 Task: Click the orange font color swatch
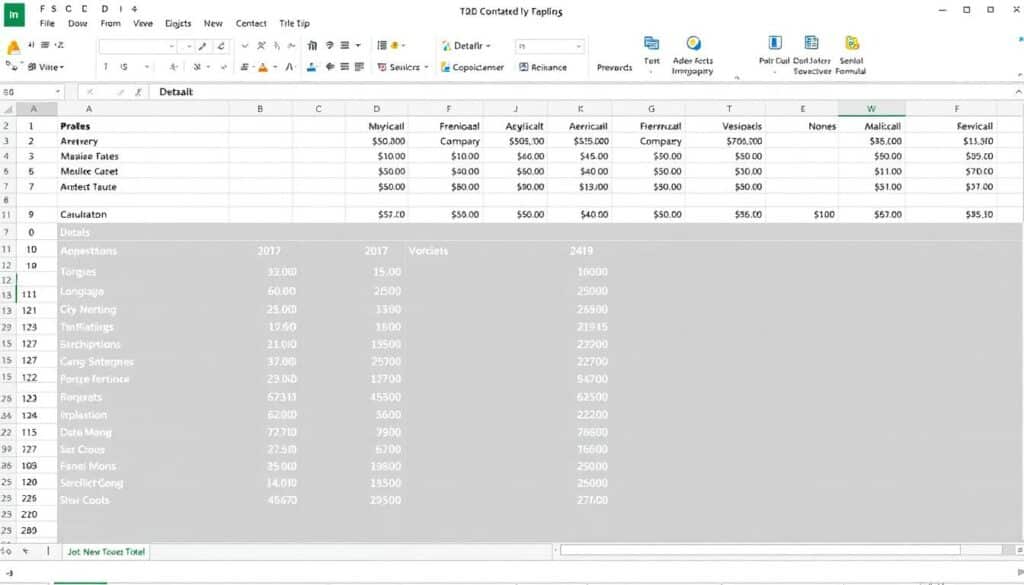click(263, 67)
